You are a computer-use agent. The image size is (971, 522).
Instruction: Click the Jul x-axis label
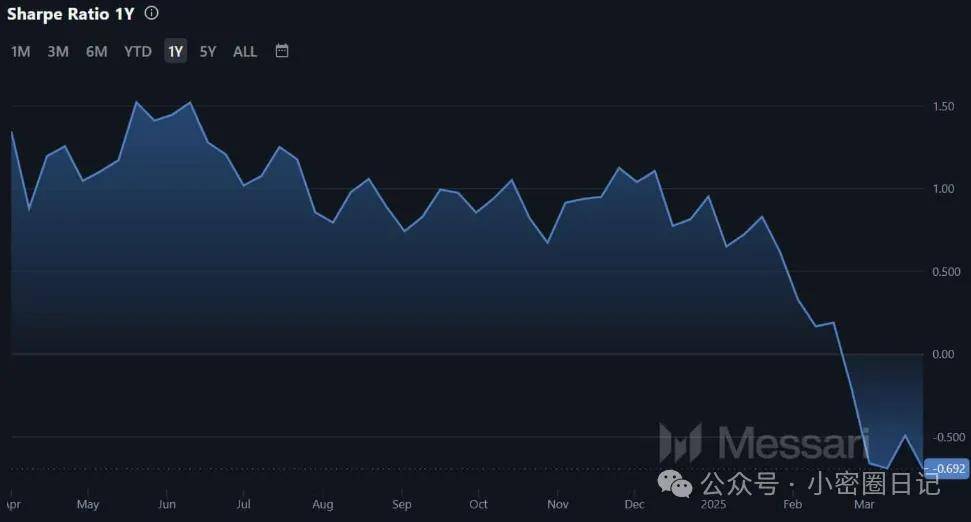pyautogui.click(x=243, y=505)
